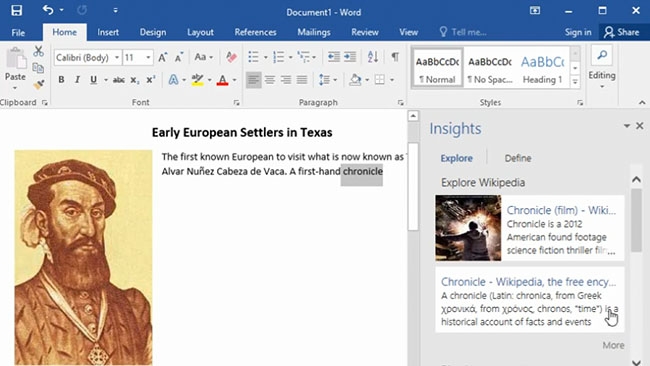The image size is (650, 366).
Task: Align text left
Action: point(254,80)
